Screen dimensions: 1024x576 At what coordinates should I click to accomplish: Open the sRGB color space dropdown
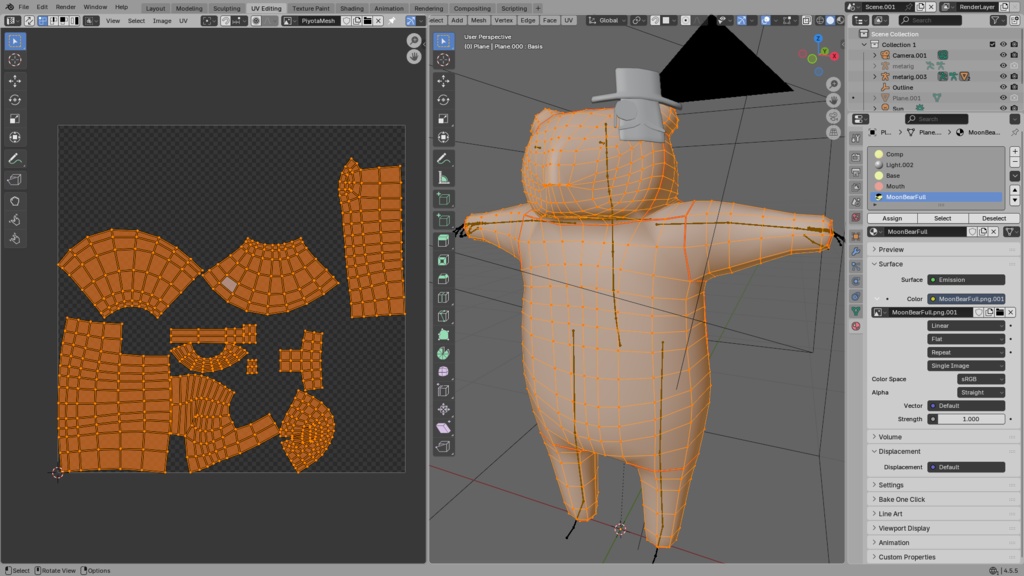point(981,379)
